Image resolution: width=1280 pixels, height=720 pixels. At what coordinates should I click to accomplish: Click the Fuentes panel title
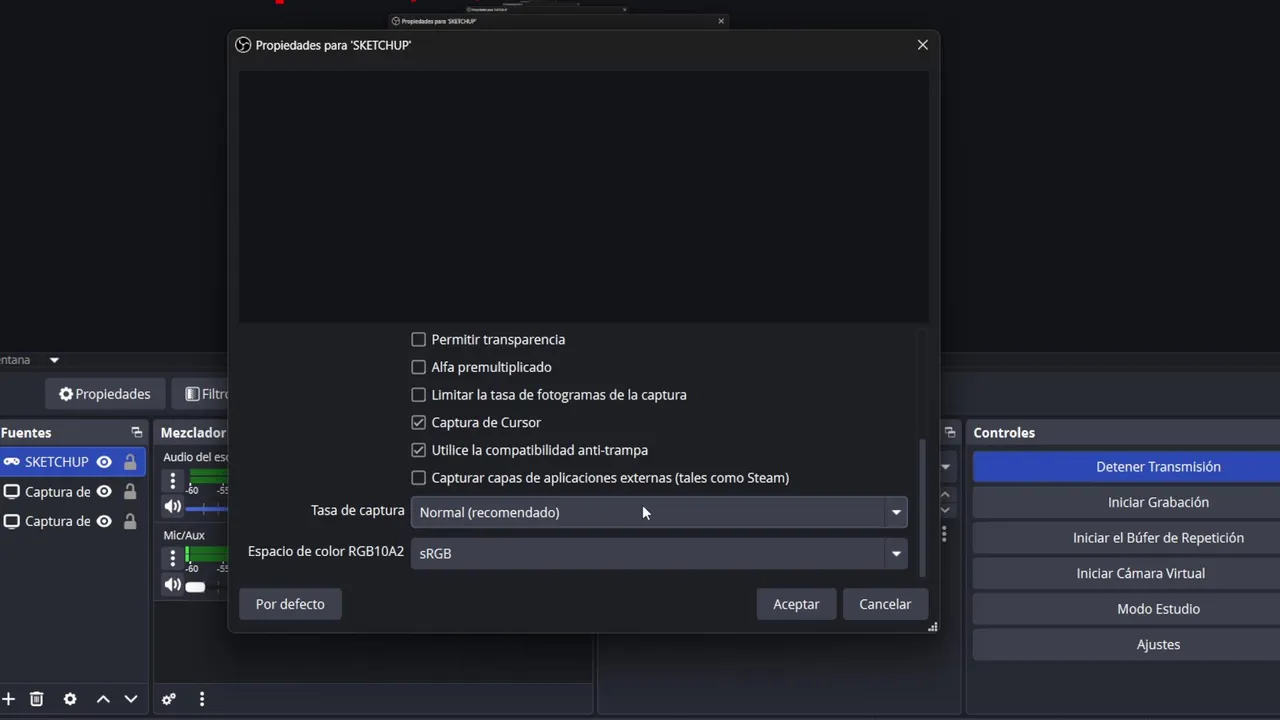26,433
